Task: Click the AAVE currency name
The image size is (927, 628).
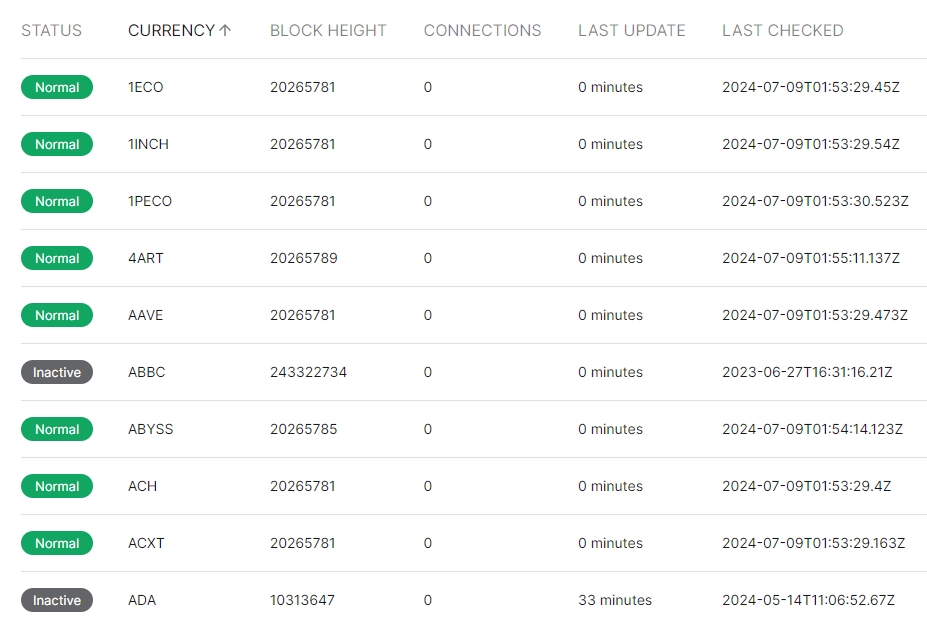Action: tap(146, 315)
